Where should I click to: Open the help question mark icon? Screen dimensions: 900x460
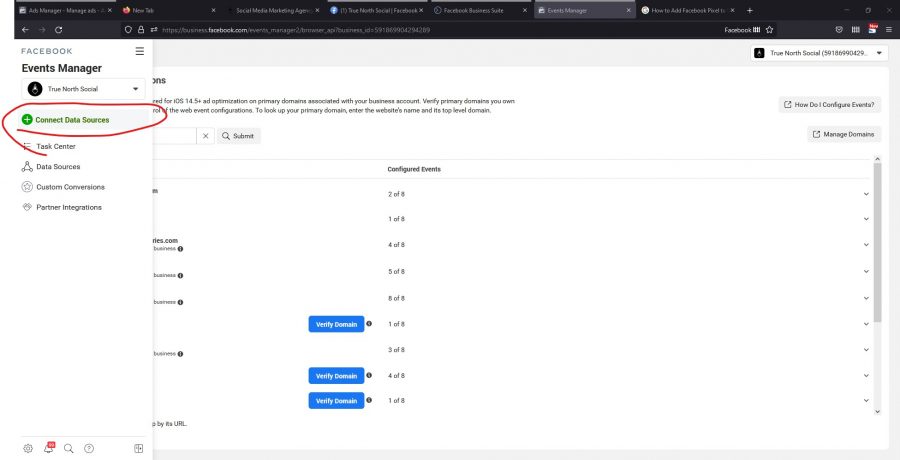[89, 448]
